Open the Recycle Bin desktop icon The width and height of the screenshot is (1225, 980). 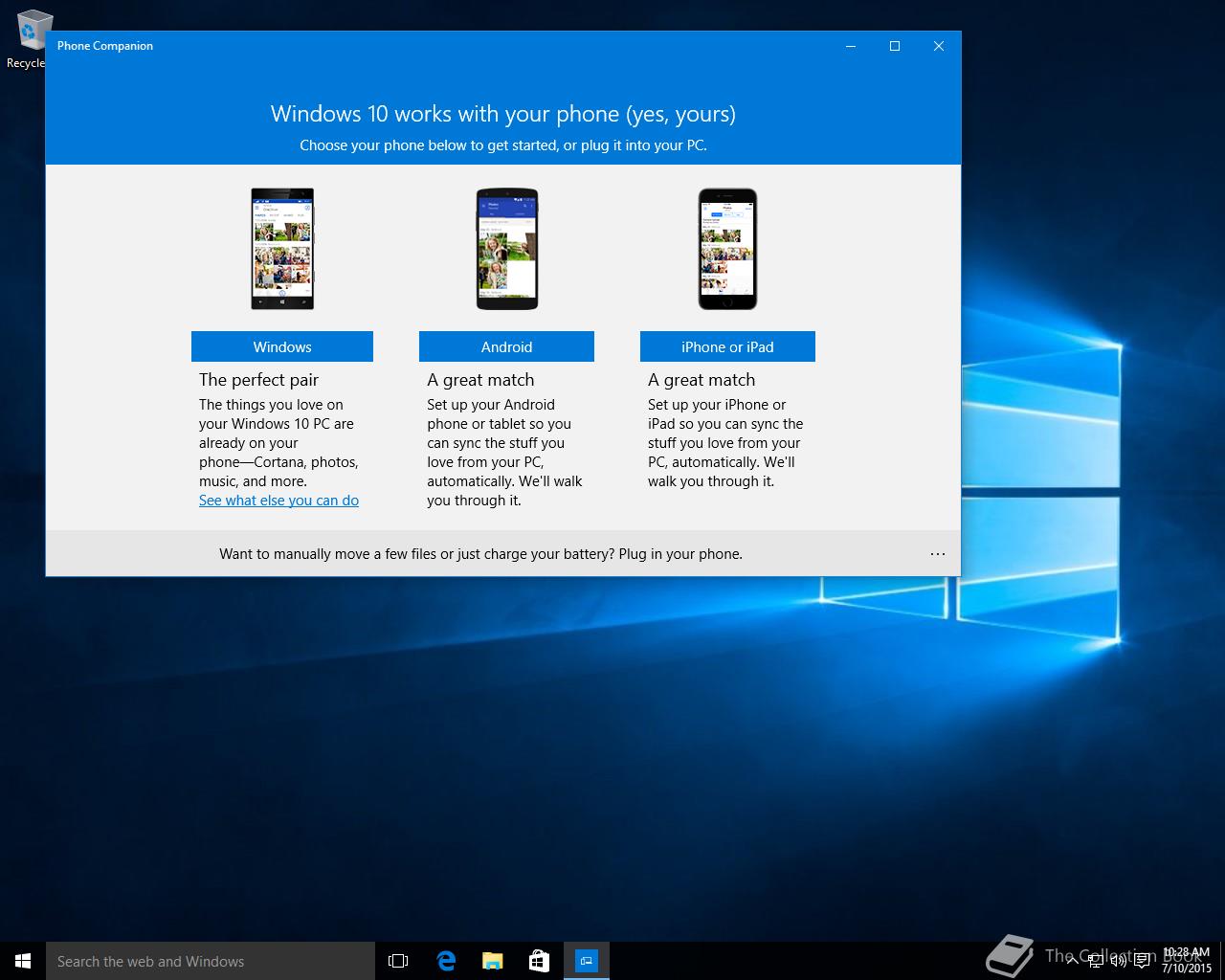[x=27, y=38]
